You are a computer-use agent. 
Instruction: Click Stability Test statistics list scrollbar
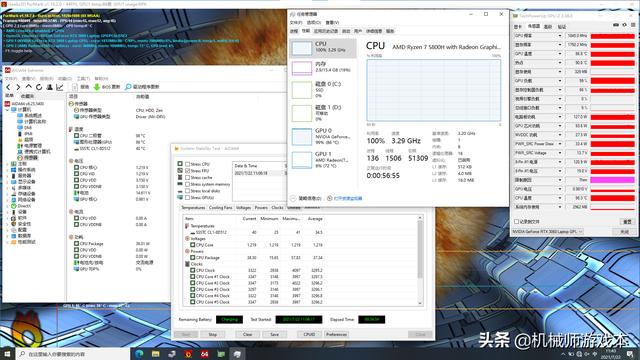click(x=420, y=260)
